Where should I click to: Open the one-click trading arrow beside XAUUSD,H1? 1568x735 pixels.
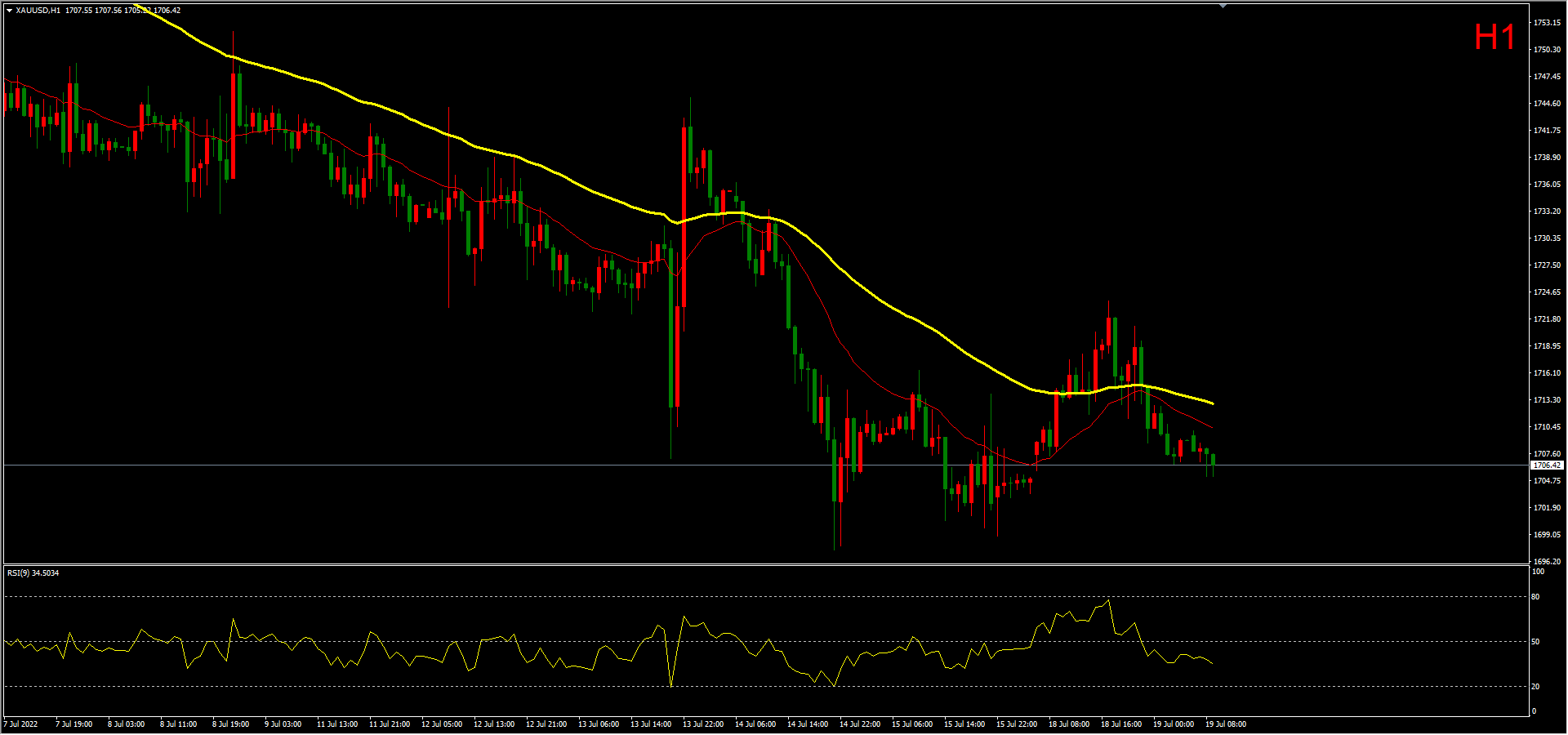[x=9, y=11]
